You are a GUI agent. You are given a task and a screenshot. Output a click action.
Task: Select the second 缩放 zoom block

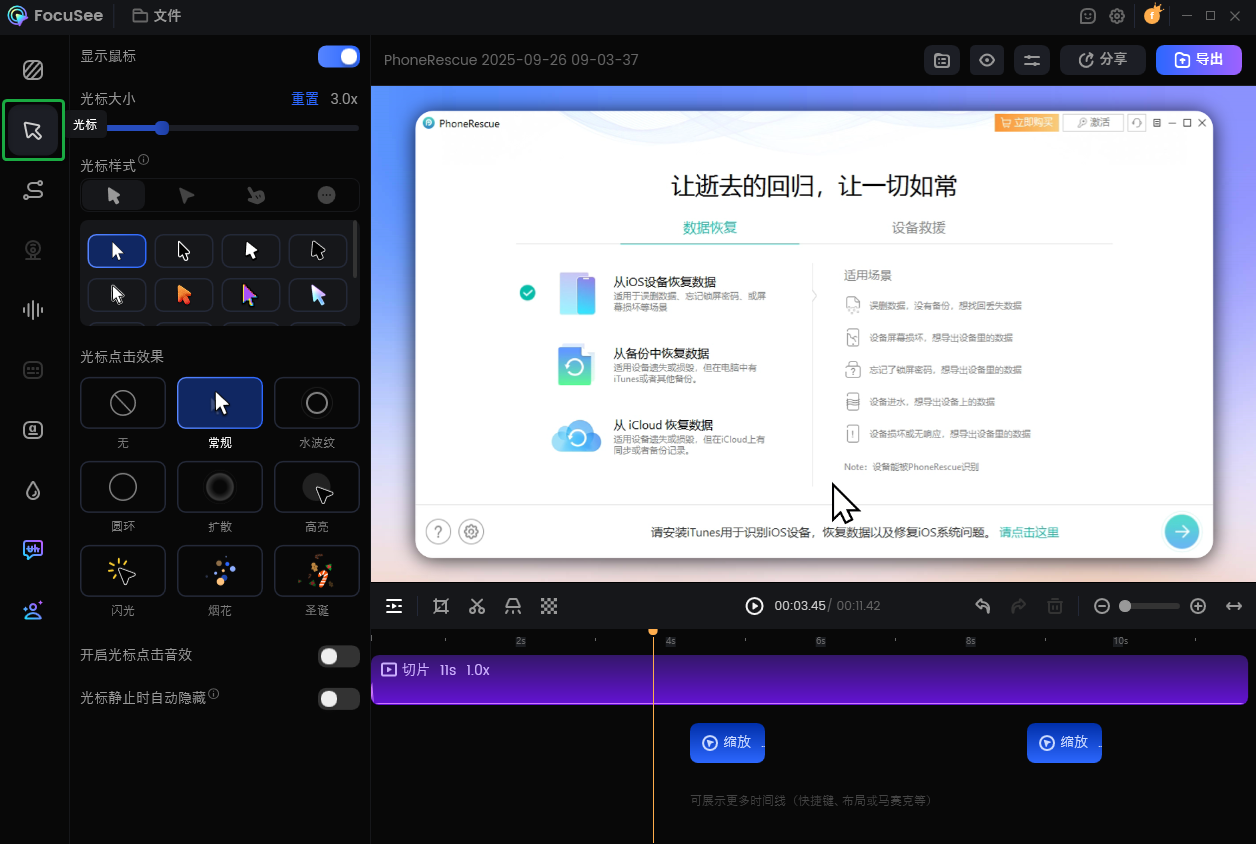(1064, 743)
